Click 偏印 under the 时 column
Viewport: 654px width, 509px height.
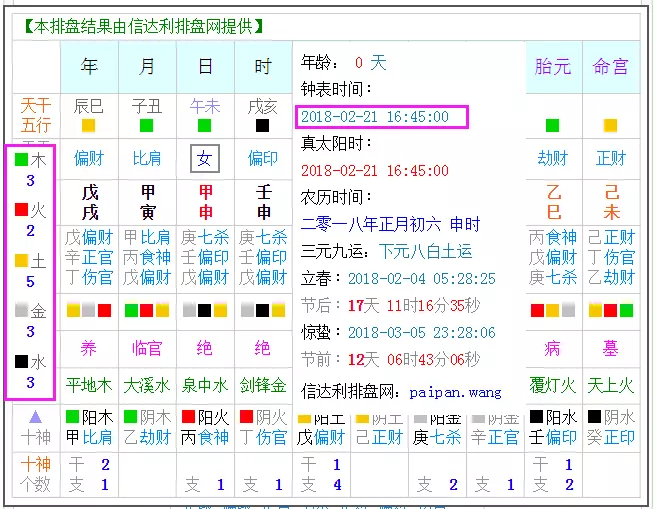click(263, 159)
